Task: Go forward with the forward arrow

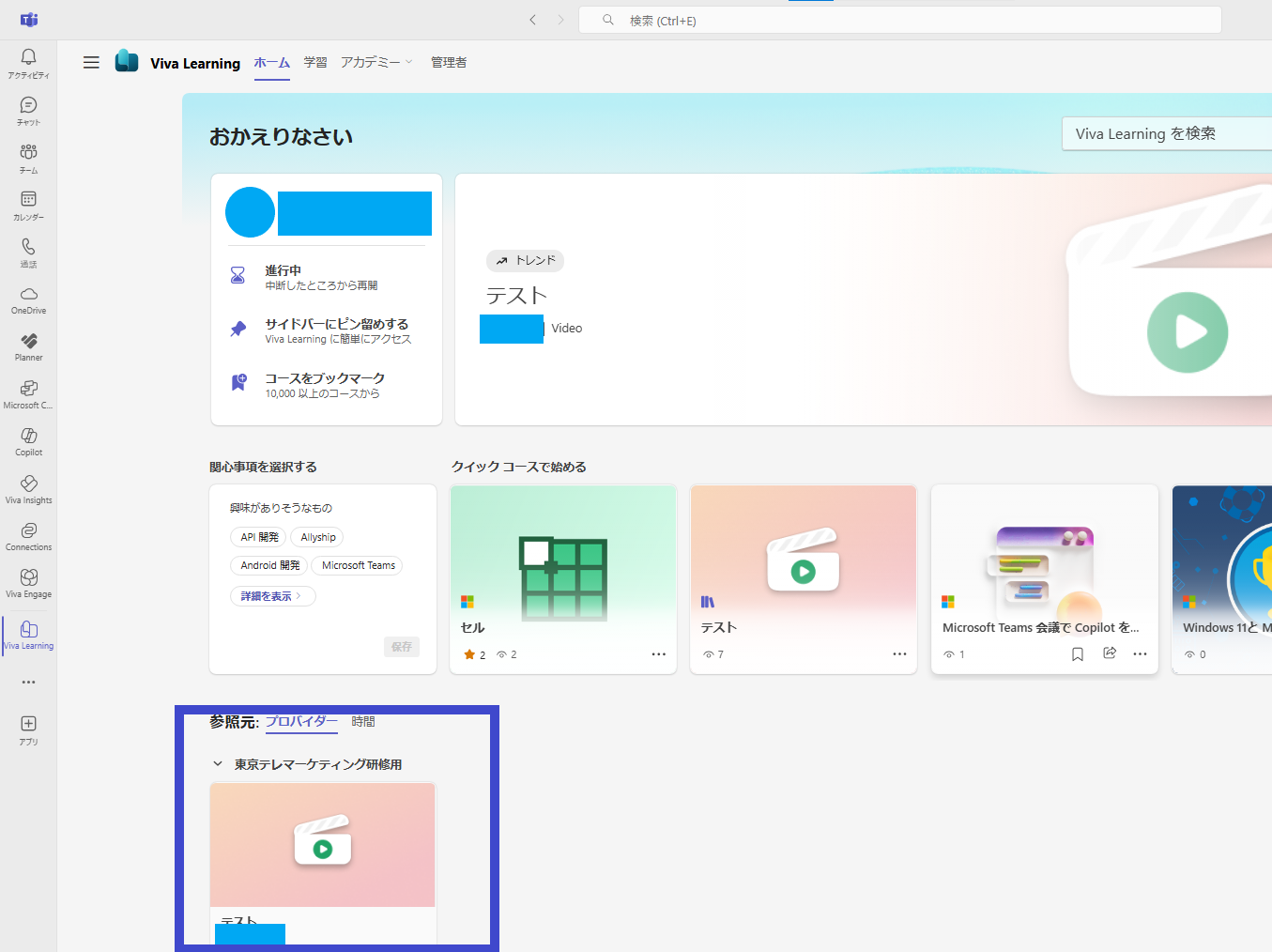Action: [560, 20]
